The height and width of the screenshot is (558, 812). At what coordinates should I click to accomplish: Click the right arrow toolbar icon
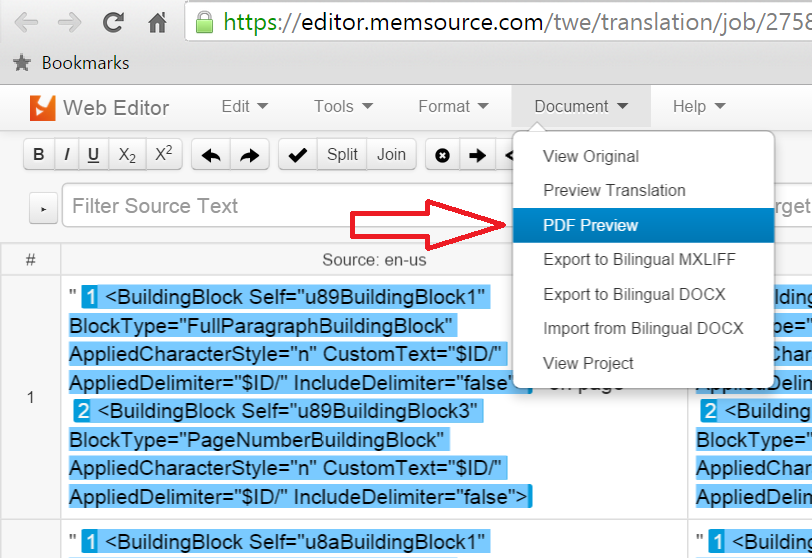(477, 155)
